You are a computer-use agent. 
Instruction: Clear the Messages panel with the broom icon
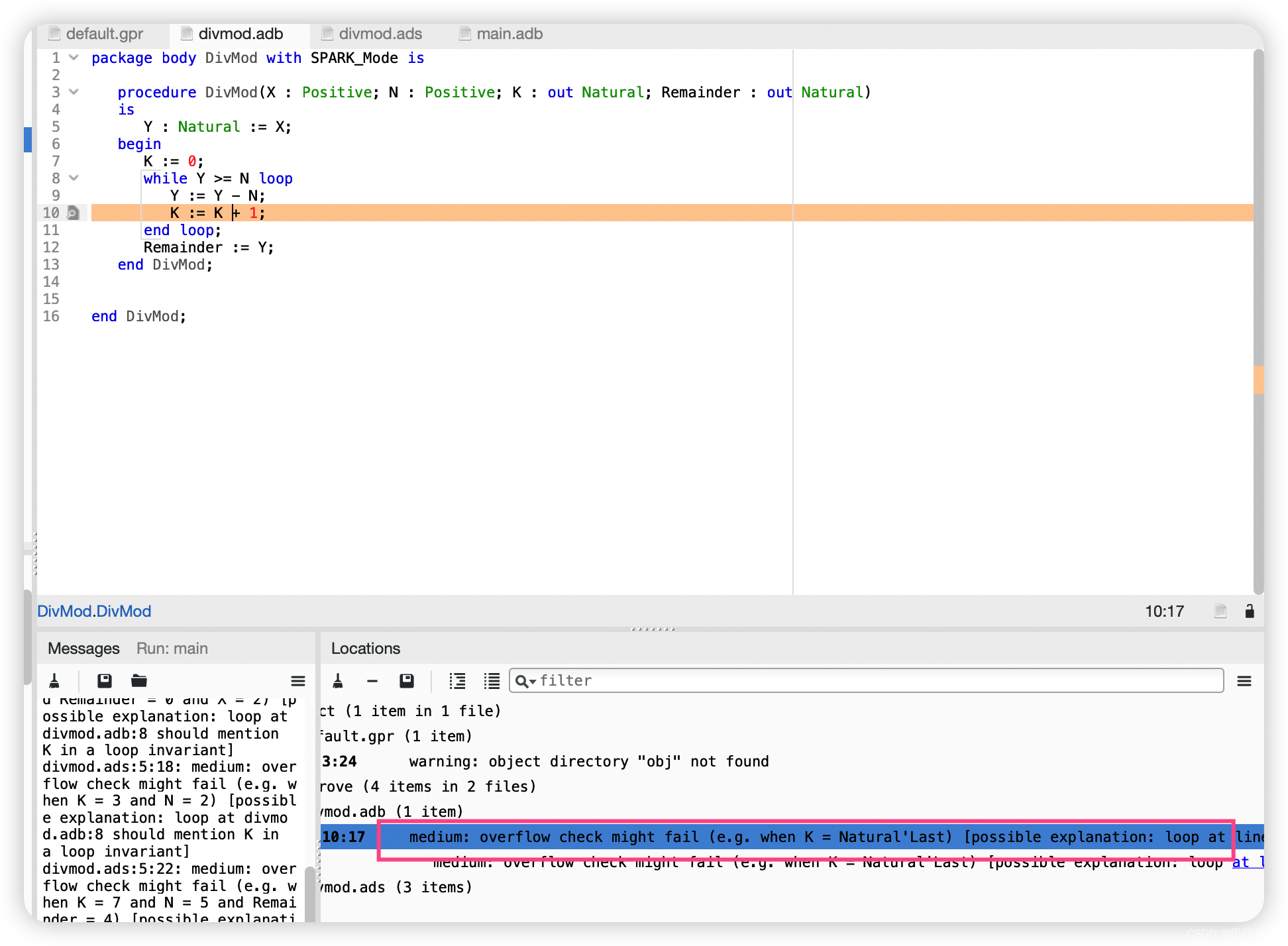point(54,680)
